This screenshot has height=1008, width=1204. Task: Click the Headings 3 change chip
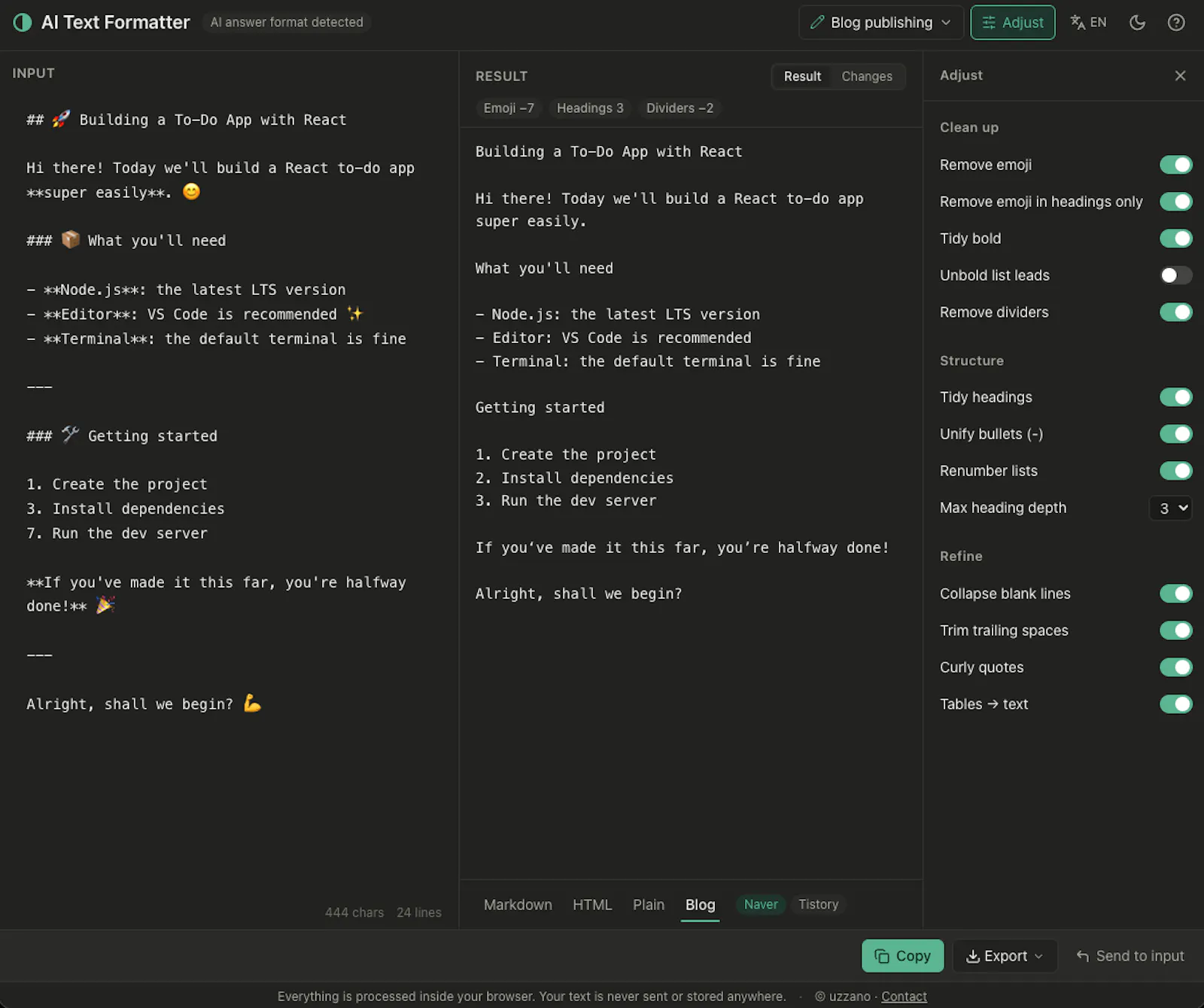point(590,108)
